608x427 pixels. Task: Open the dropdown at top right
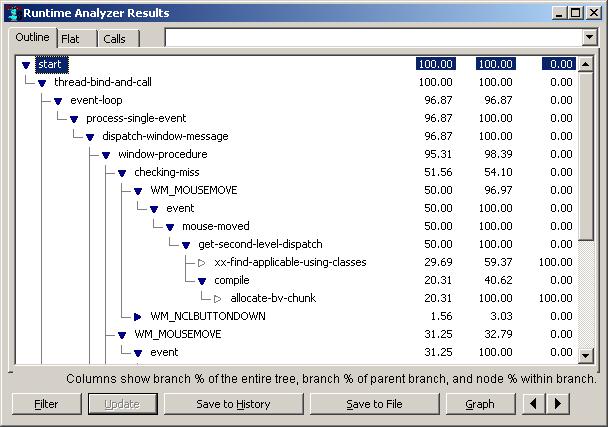[588, 38]
